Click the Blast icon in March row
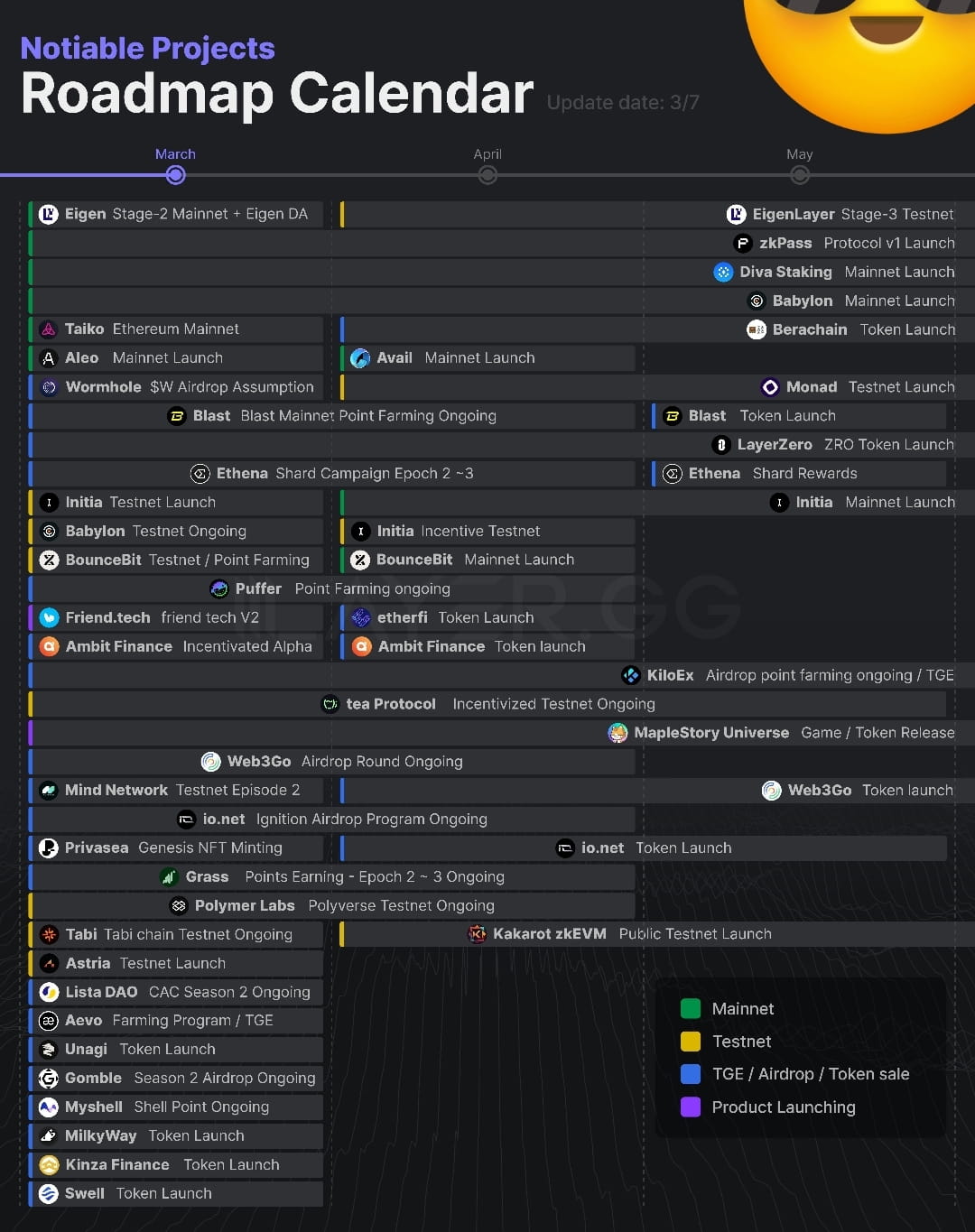 point(177,415)
